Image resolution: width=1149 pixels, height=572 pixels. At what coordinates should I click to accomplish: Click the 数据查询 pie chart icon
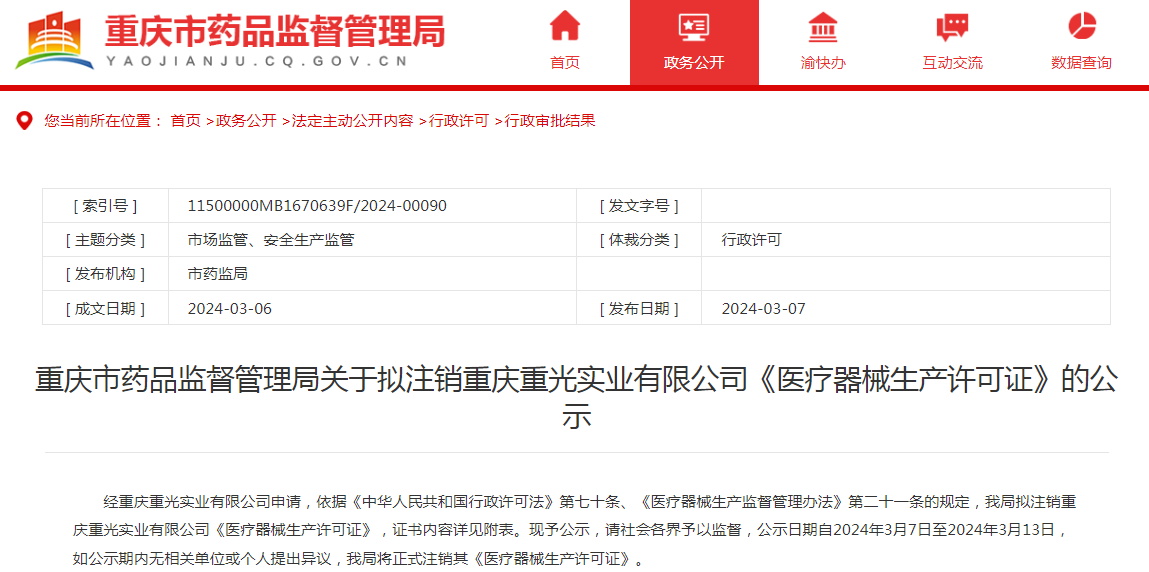[1082, 26]
